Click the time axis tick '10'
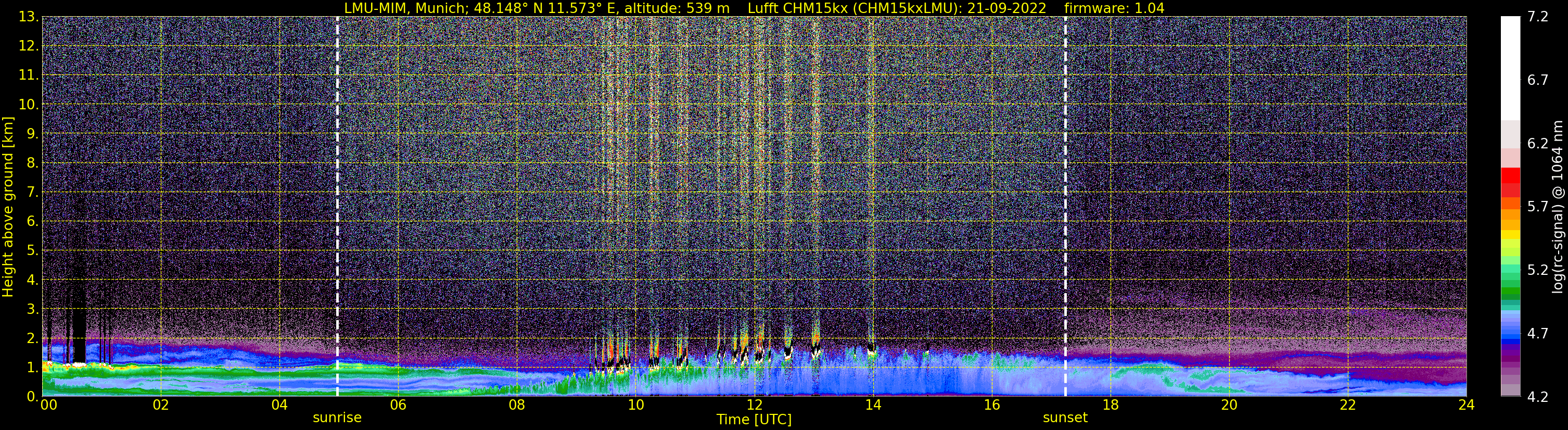1568x430 pixels. (x=635, y=406)
